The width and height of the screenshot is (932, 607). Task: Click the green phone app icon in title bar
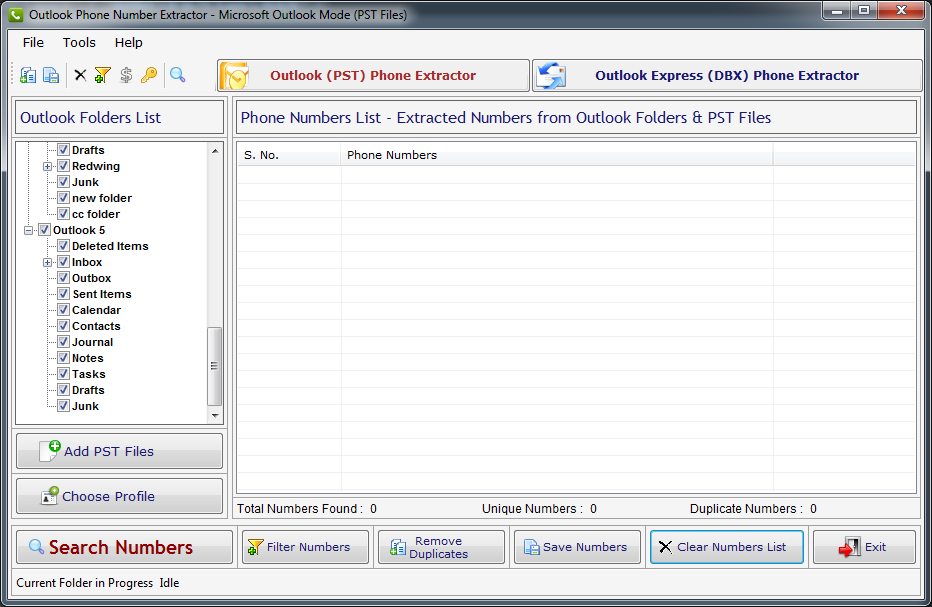tap(16, 14)
